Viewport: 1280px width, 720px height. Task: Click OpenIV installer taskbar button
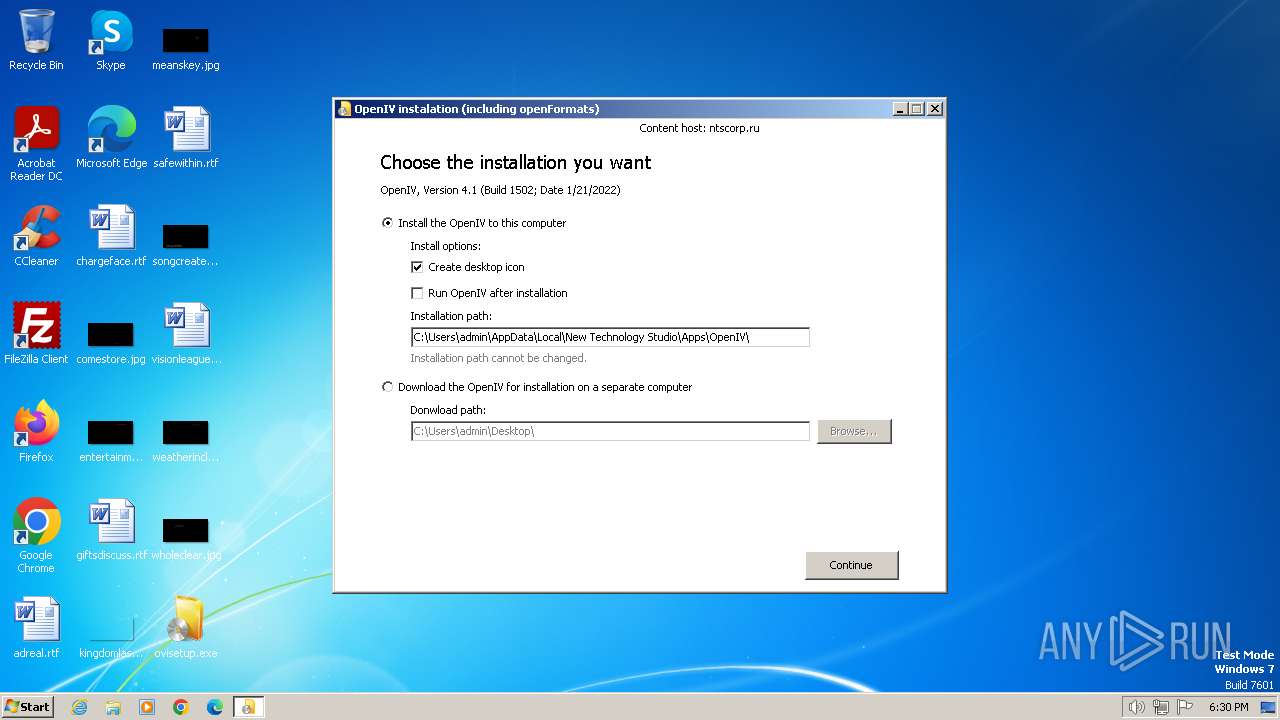248,707
